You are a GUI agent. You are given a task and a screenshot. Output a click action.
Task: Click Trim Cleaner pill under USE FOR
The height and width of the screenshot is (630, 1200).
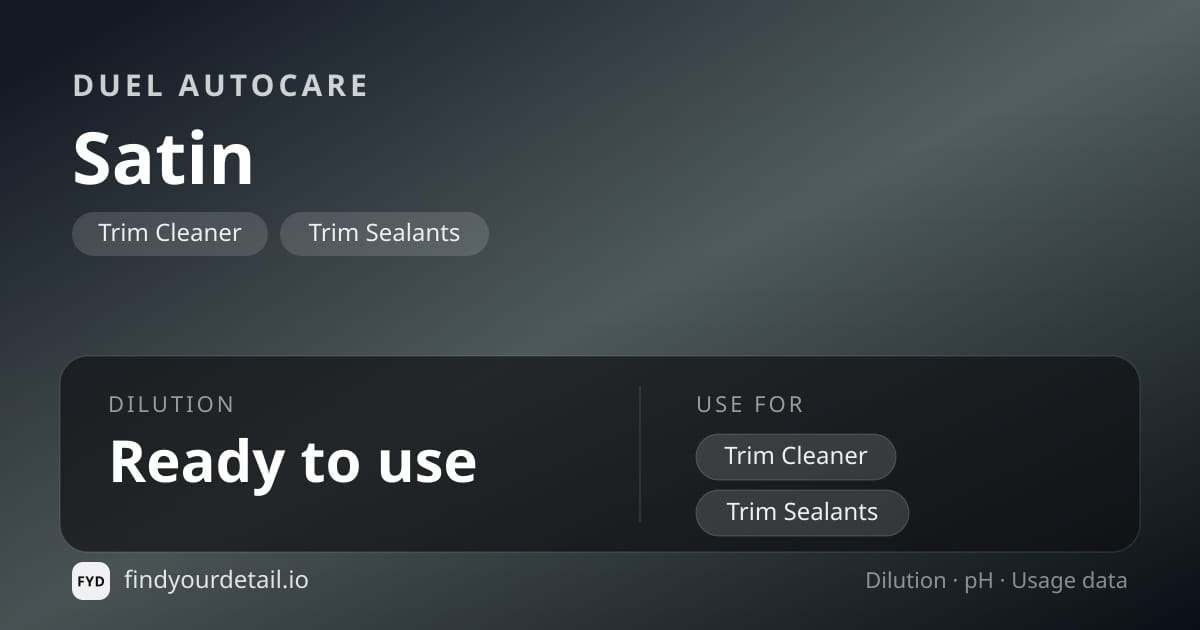[796, 456]
